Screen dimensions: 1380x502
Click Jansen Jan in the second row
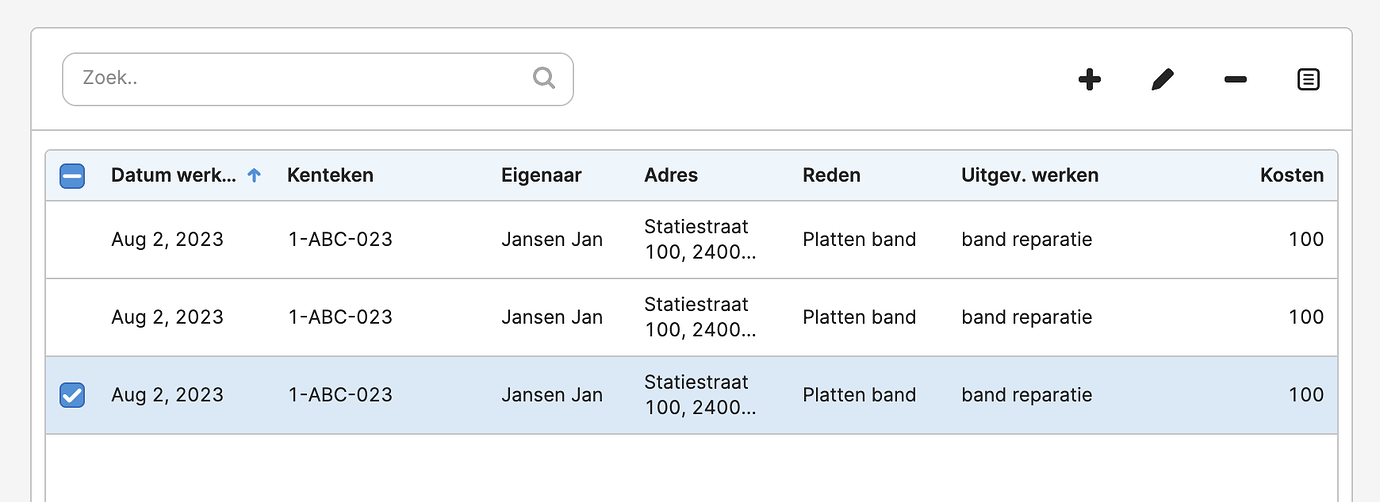pos(552,318)
